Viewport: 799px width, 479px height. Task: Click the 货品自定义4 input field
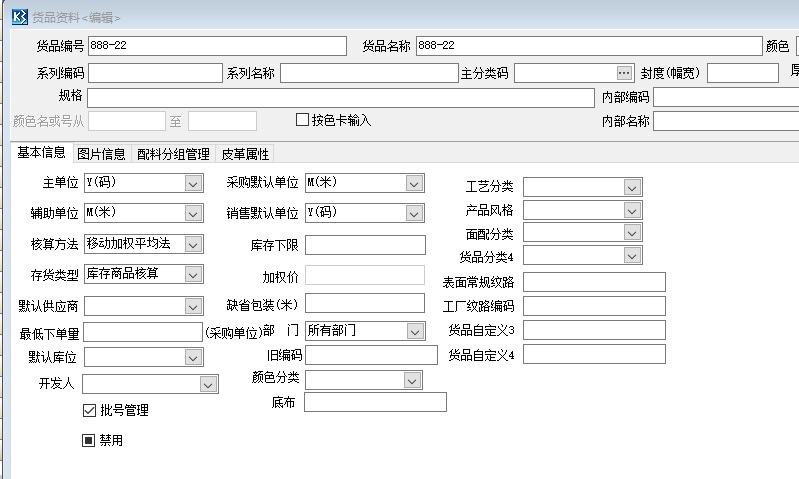pos(594,354)
